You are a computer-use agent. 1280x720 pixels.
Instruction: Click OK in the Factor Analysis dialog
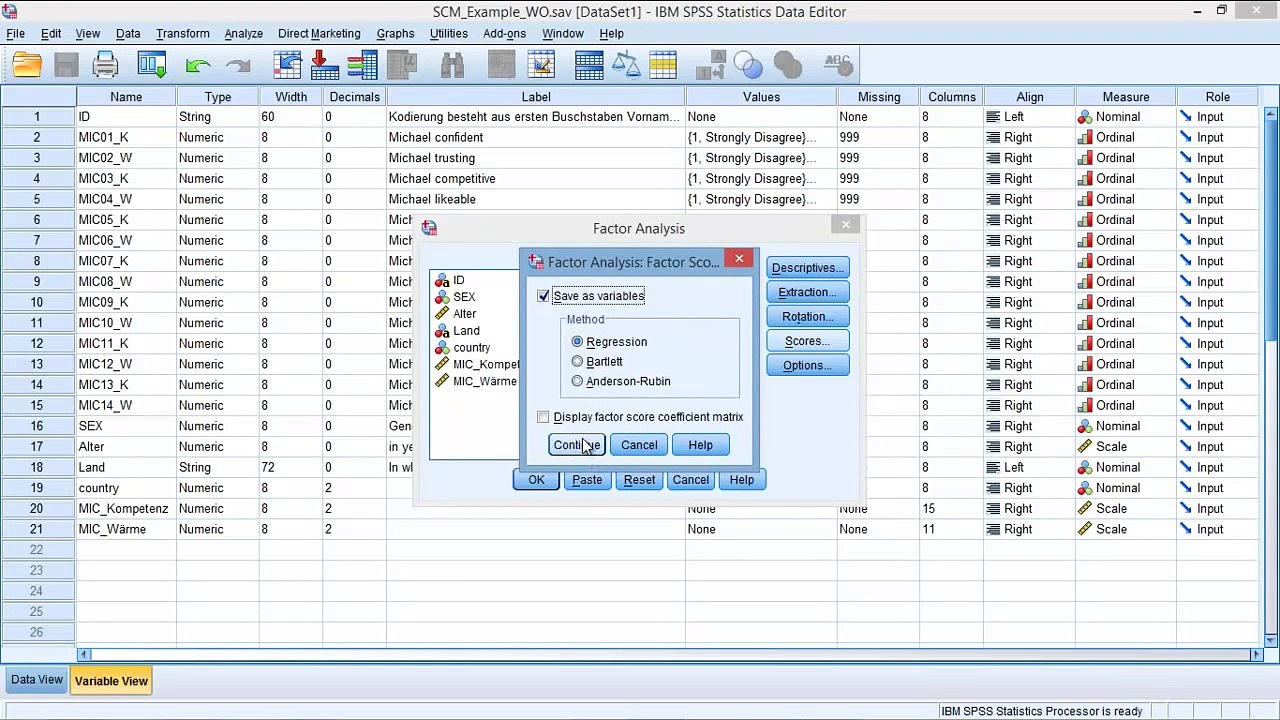(x=536, y=480)
